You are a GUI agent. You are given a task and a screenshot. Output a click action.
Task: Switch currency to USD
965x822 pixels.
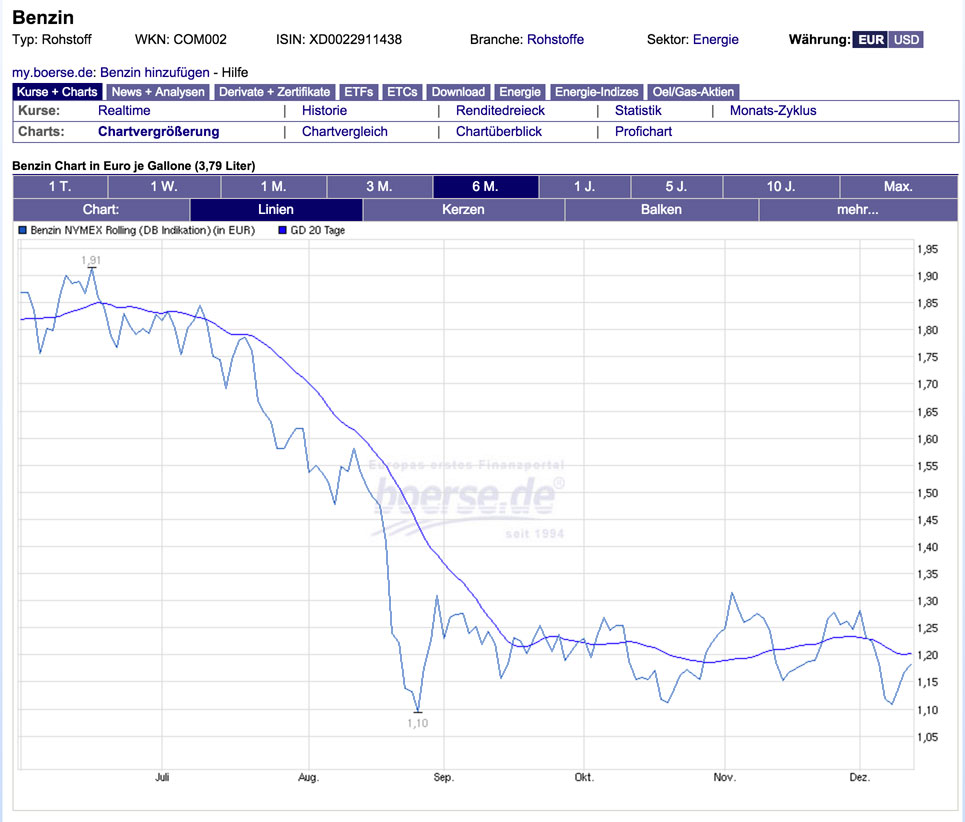(906, 40)
